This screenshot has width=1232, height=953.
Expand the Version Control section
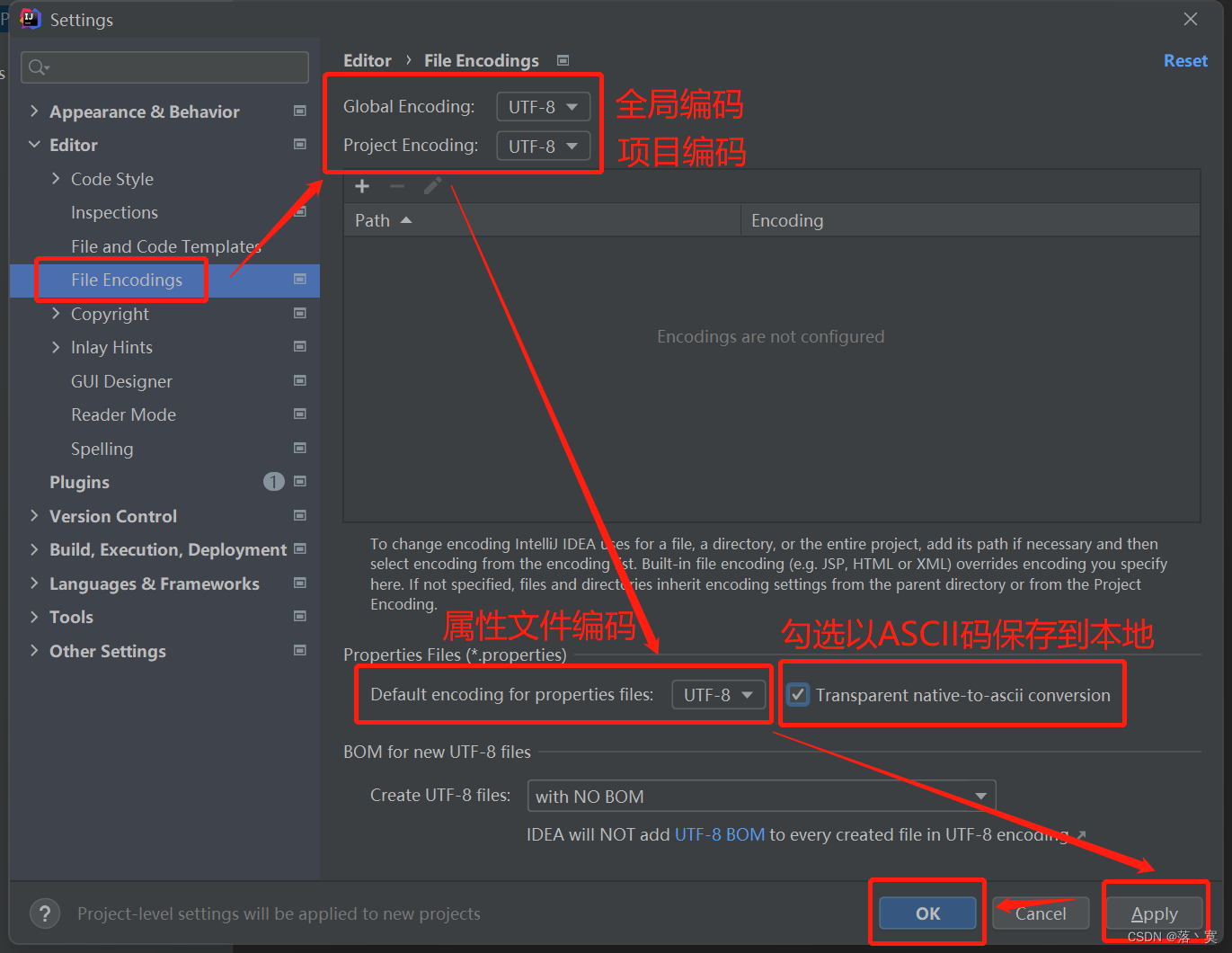[34, 516]
